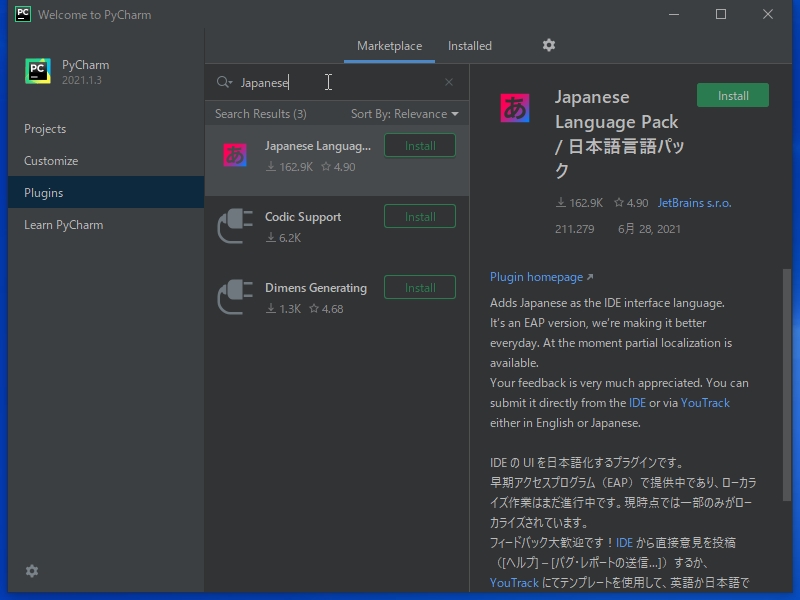Click the green Install button in details

coord(733,95)
